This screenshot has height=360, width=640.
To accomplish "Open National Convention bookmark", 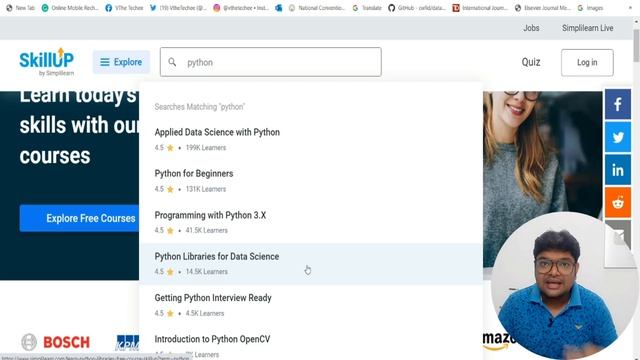I will (x=317, y=8).
